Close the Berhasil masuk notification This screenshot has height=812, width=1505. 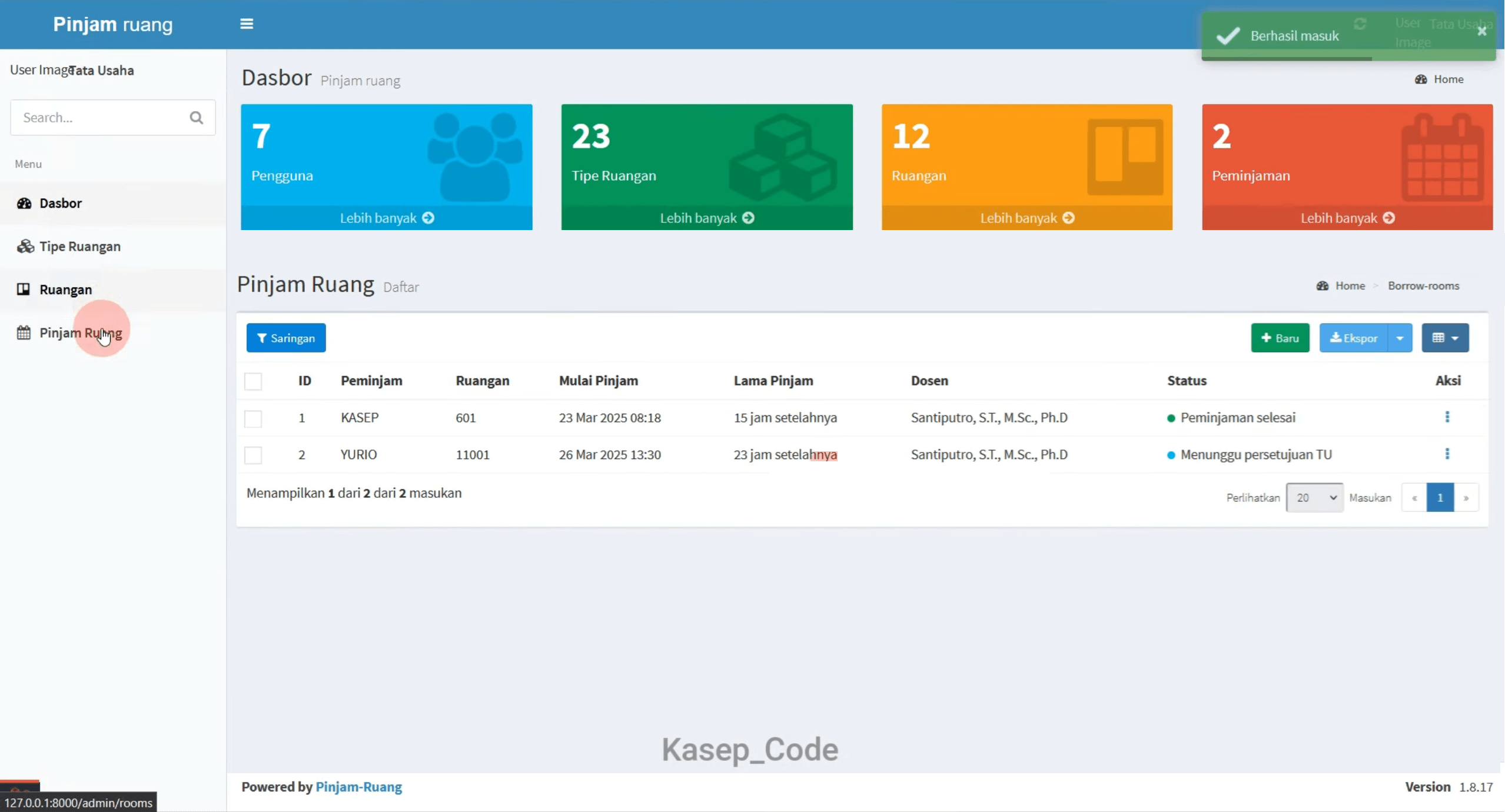[1482, 31]
